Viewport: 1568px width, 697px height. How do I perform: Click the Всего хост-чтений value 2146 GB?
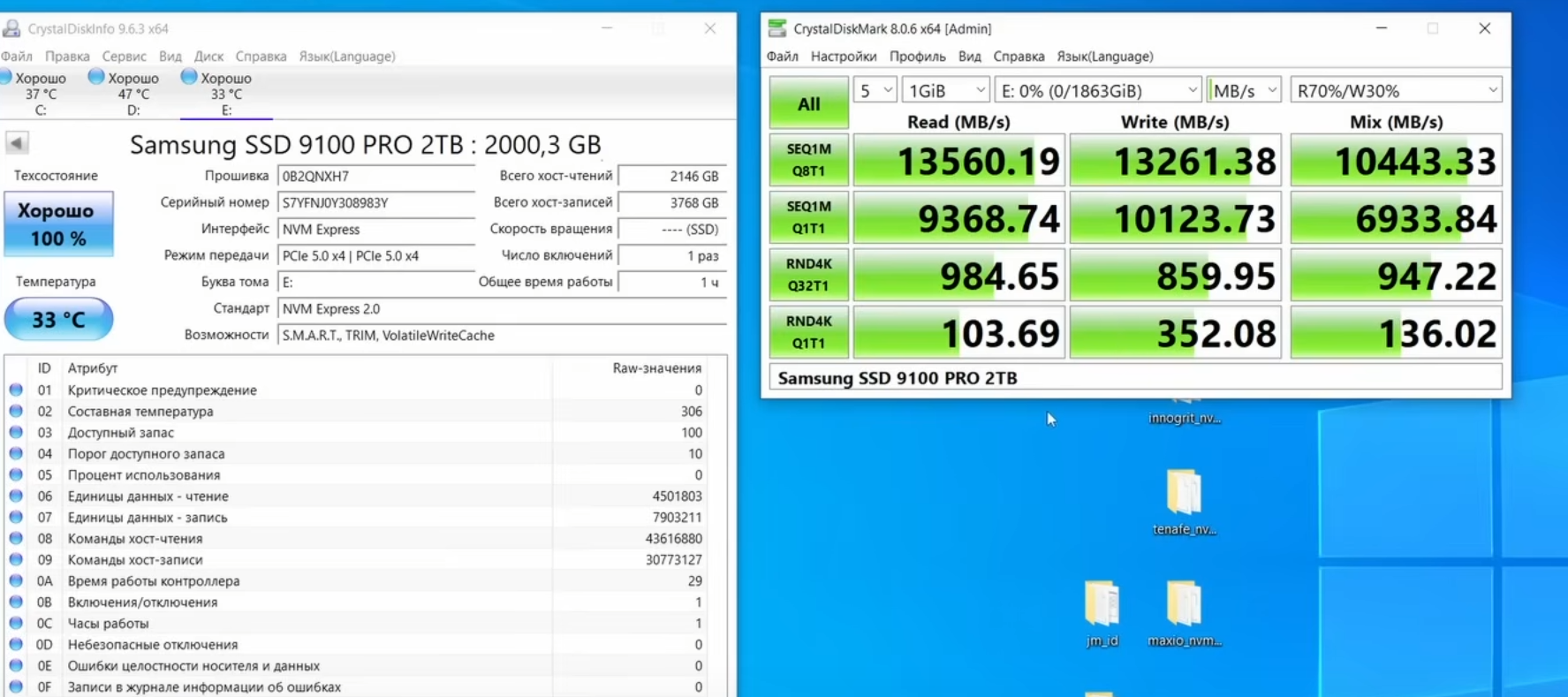click(x=671, y=176)
